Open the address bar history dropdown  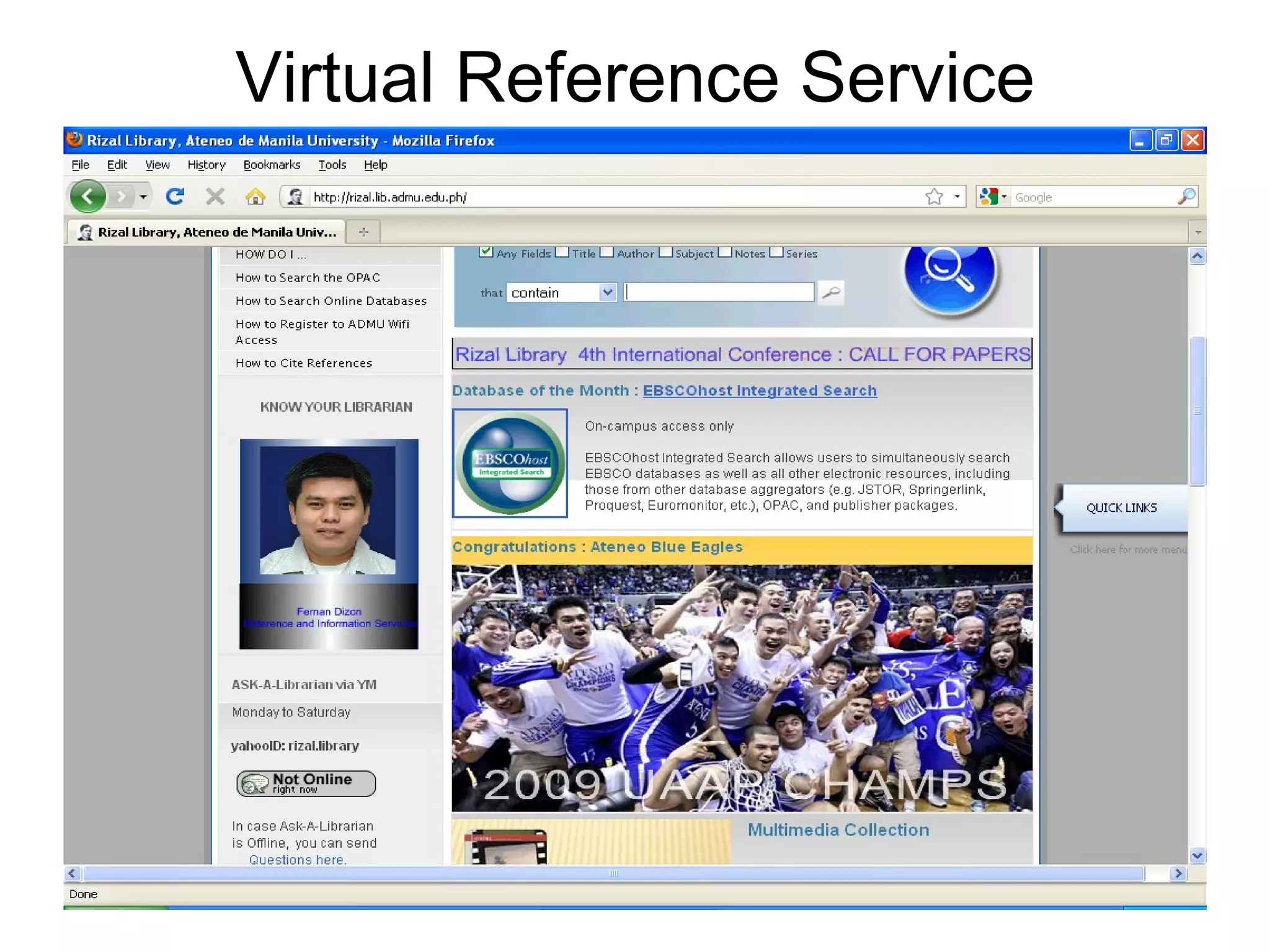pyautogui.click(x=957, y=197)
